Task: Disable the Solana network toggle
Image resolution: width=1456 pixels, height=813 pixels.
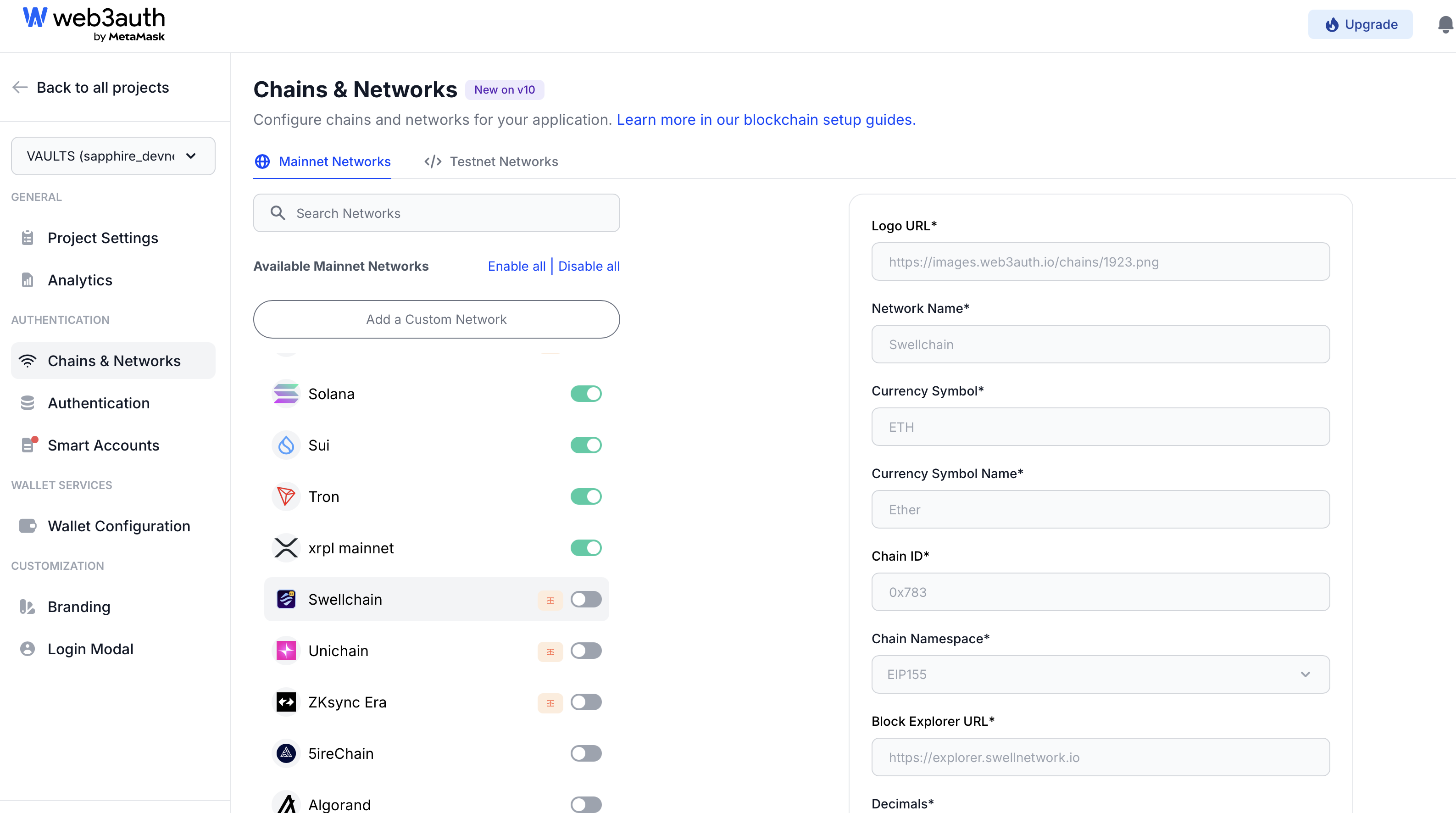Action: 585,394
